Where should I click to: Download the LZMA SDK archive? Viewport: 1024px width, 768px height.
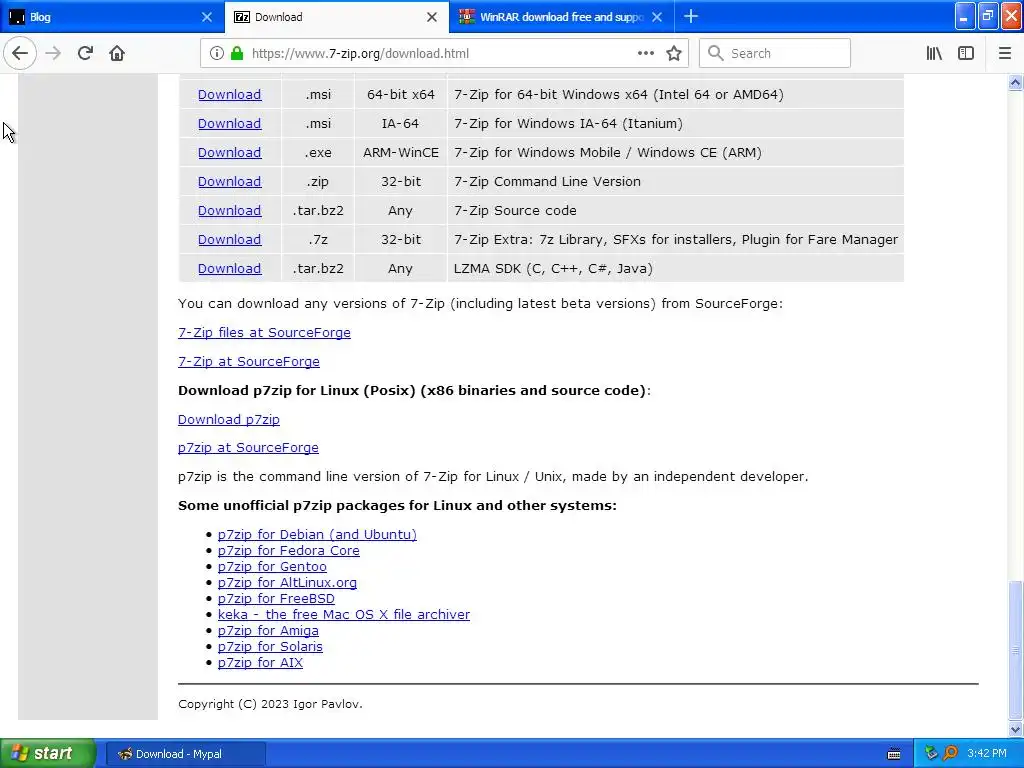(x=229, y=268)
